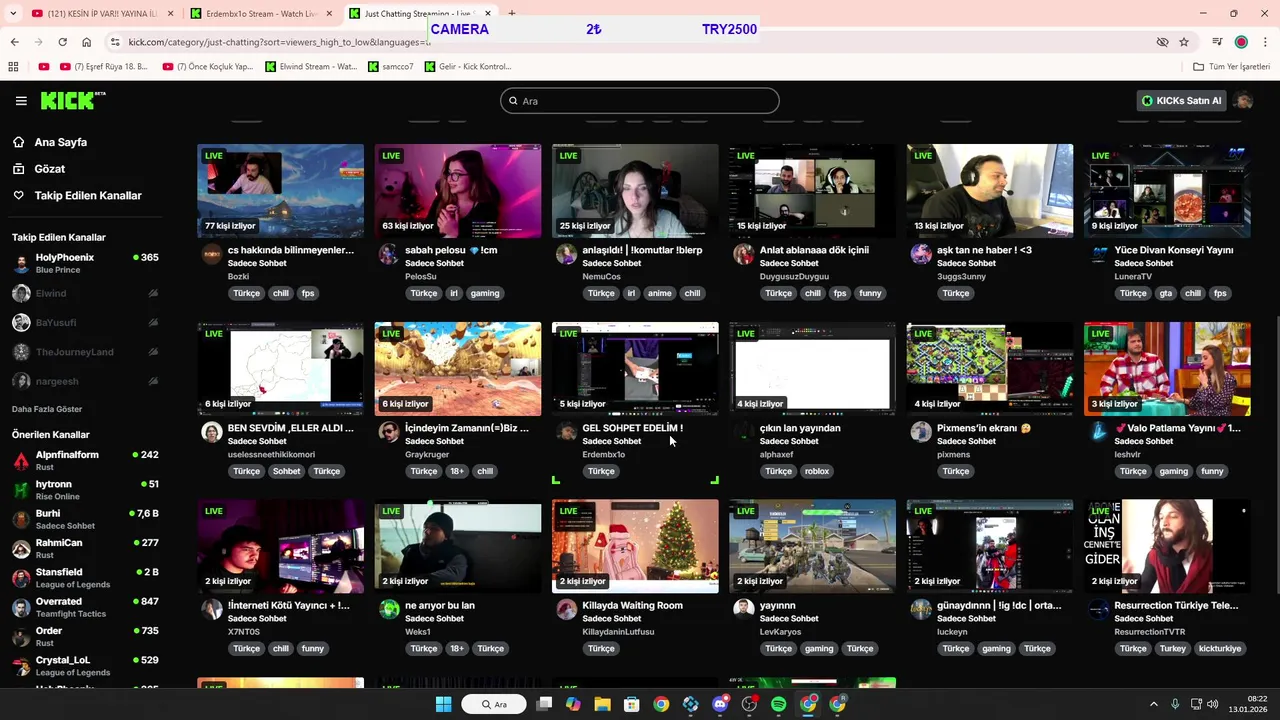Screen dimensions: 1280x720
Task: Click the crossed-eye icon in the address bar
Action: pos(1162,42)
